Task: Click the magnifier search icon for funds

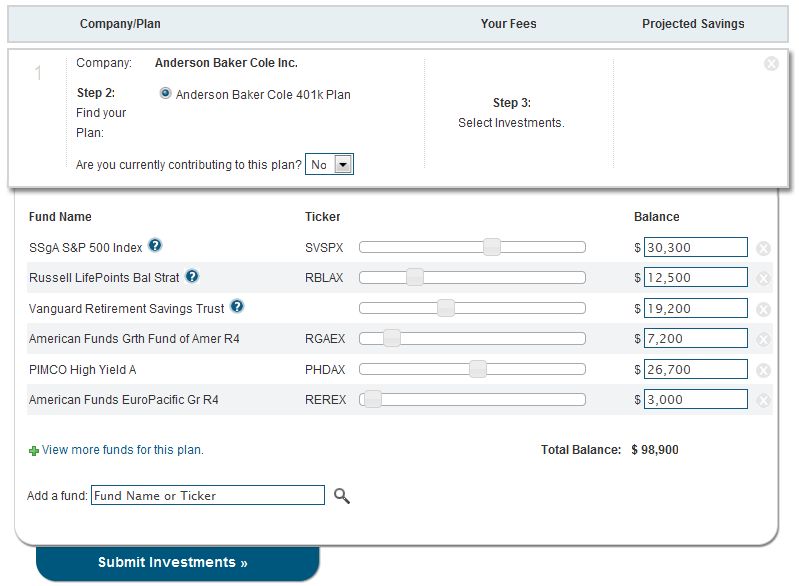Action: 341,496
